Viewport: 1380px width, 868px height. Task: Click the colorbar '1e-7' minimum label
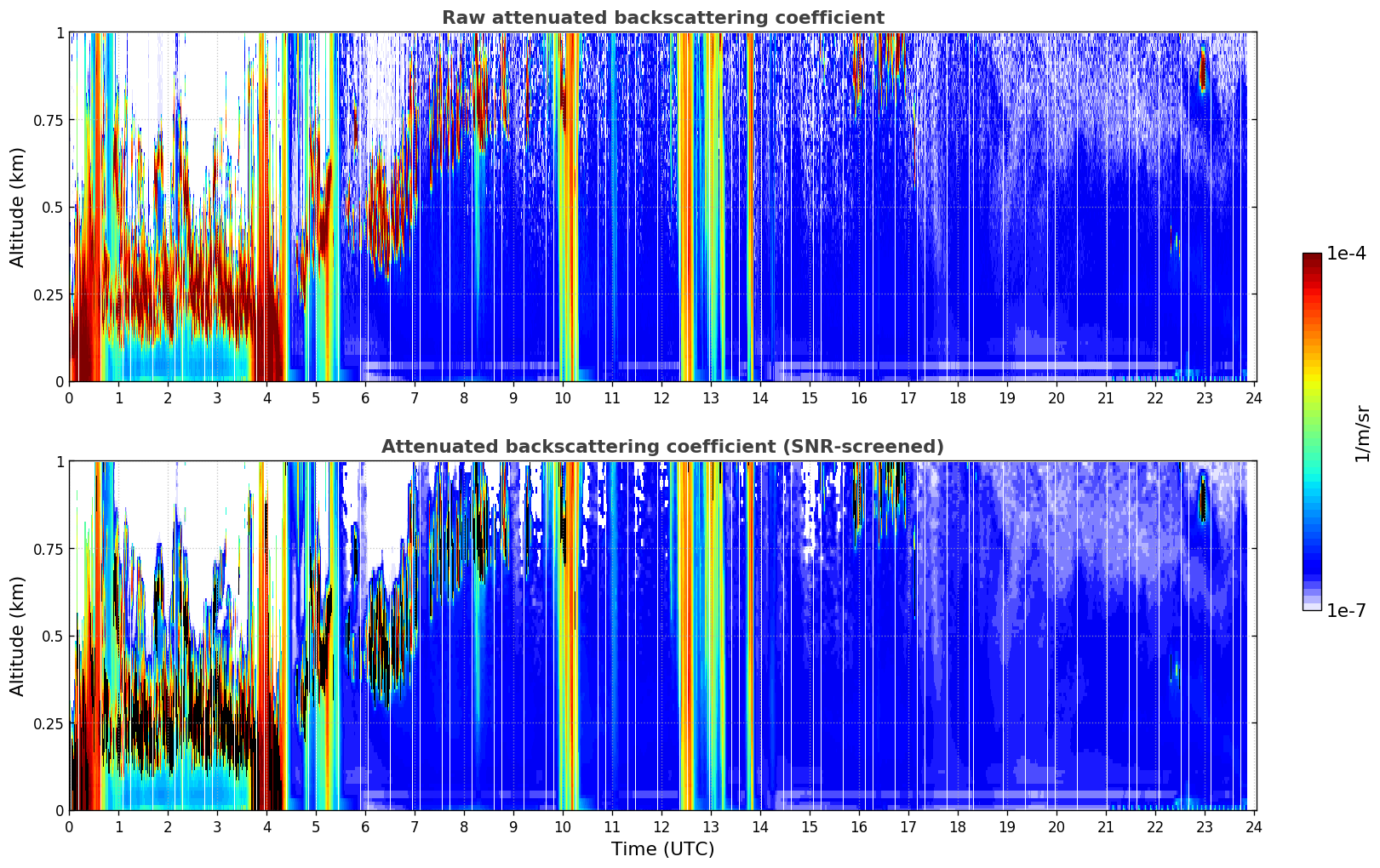(1346, 610)
